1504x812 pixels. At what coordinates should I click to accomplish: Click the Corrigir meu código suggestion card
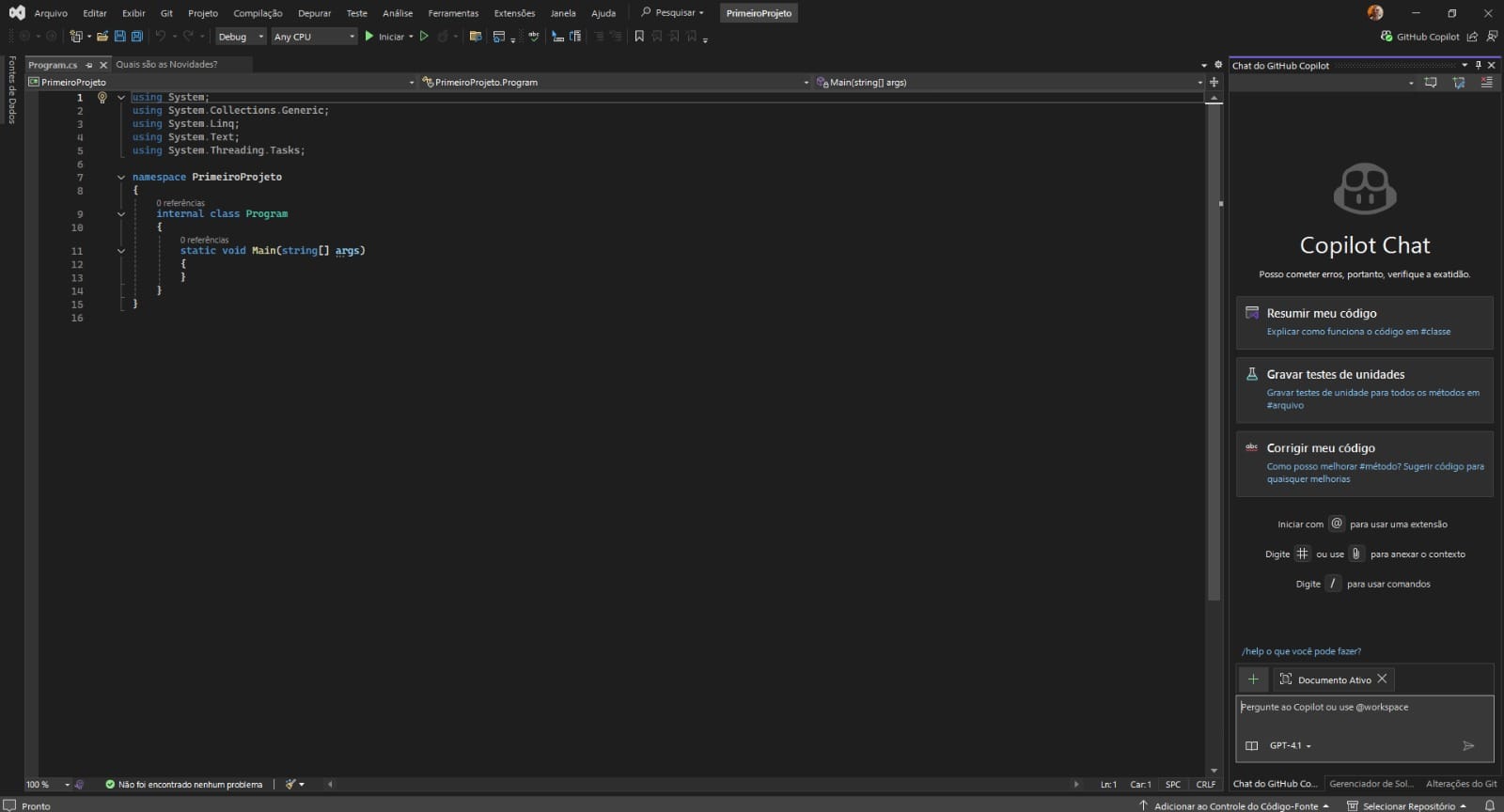click(1364, 463)
